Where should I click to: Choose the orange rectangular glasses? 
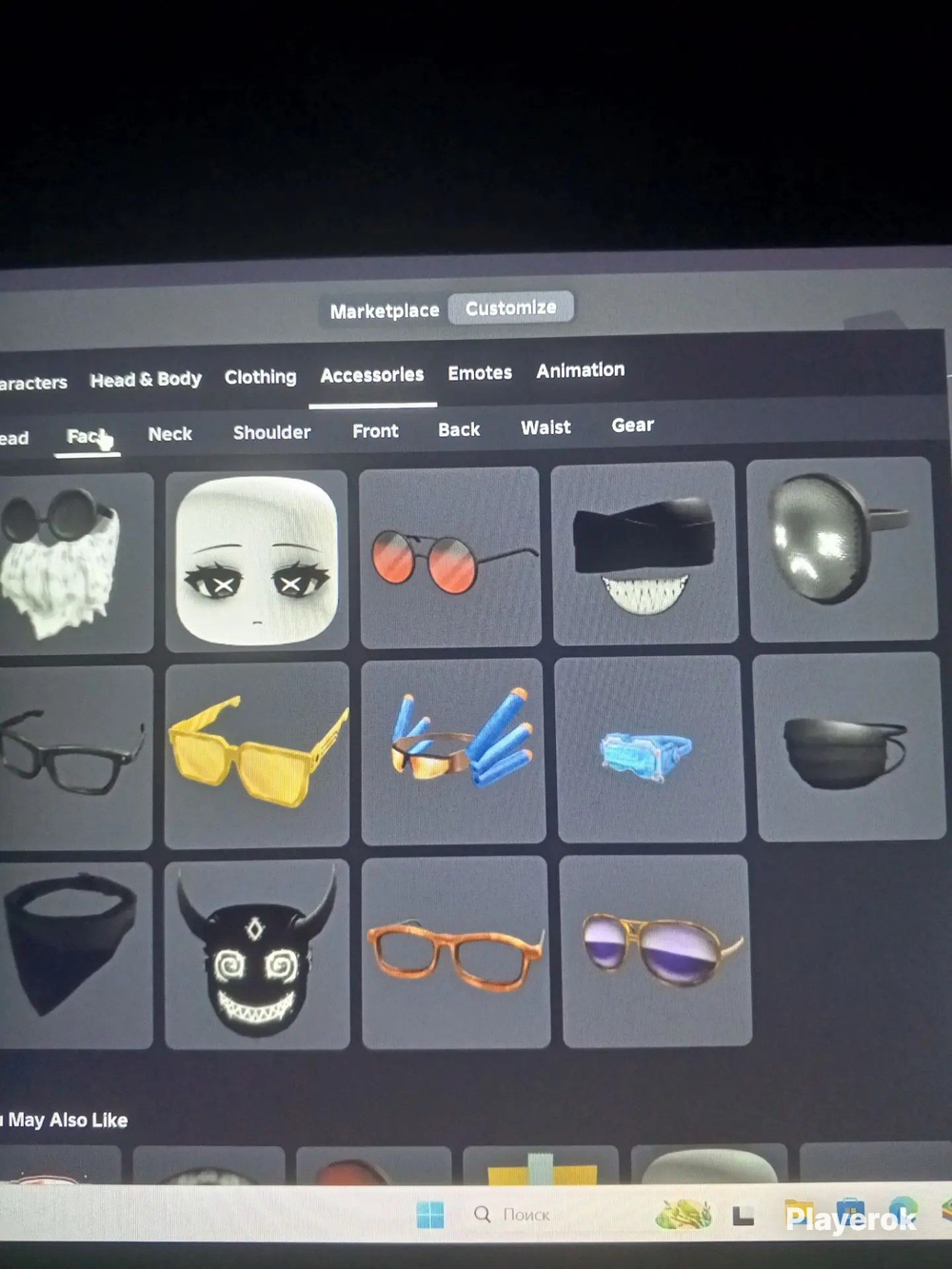(455, 952)
